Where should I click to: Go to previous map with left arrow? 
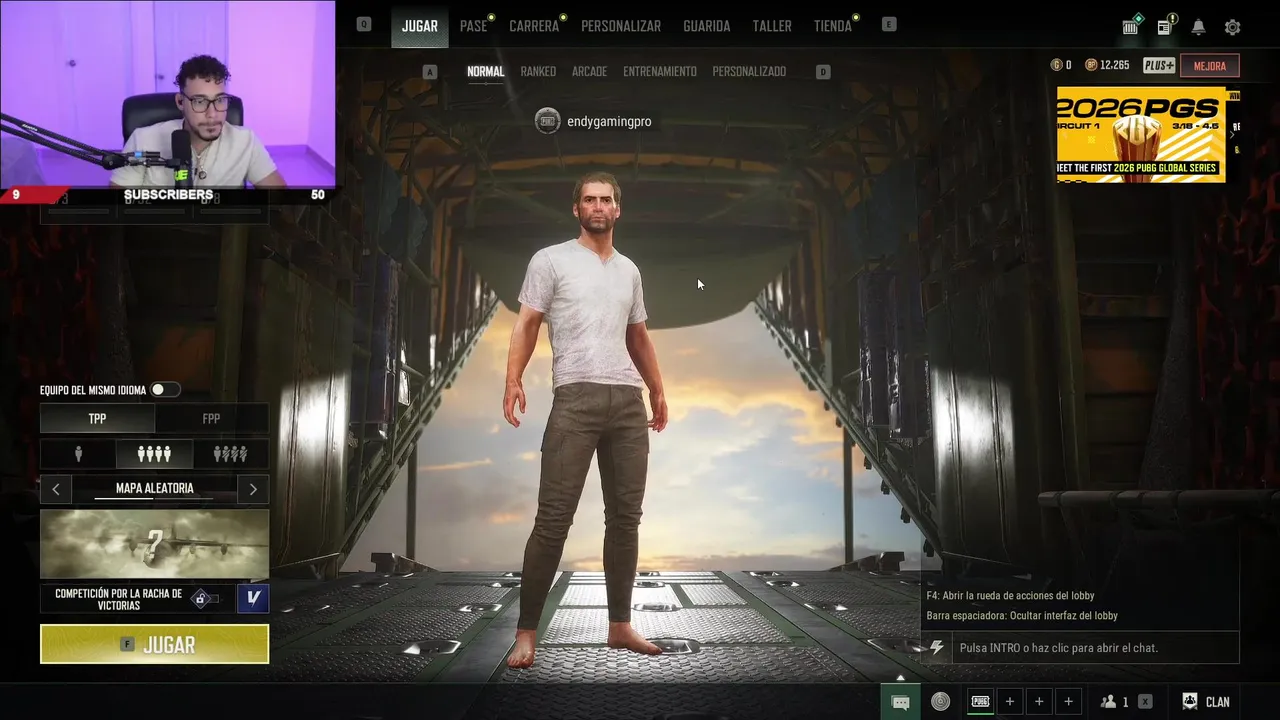click(56, 489)
